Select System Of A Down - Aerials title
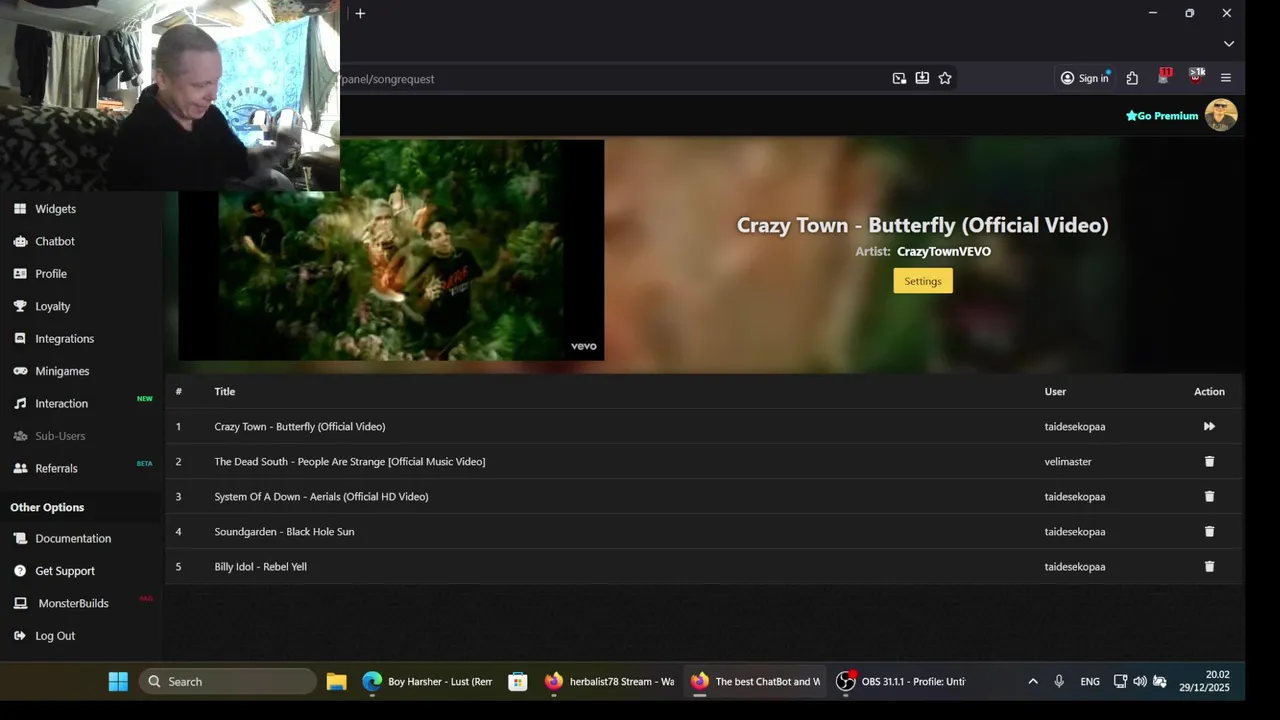 click(x=321, y=496)
